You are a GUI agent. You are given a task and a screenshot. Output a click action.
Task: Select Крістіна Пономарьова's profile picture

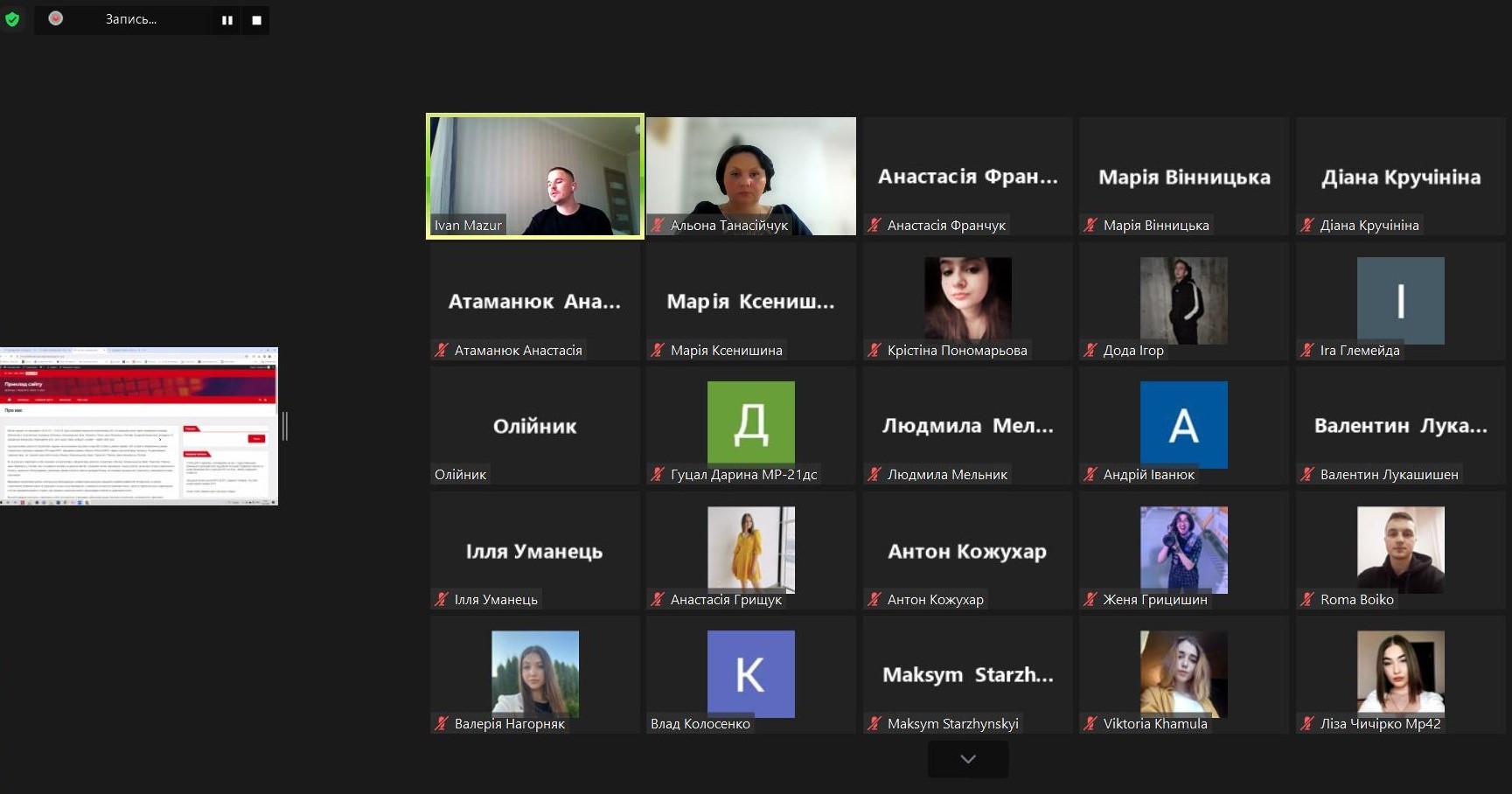(967, 298)
